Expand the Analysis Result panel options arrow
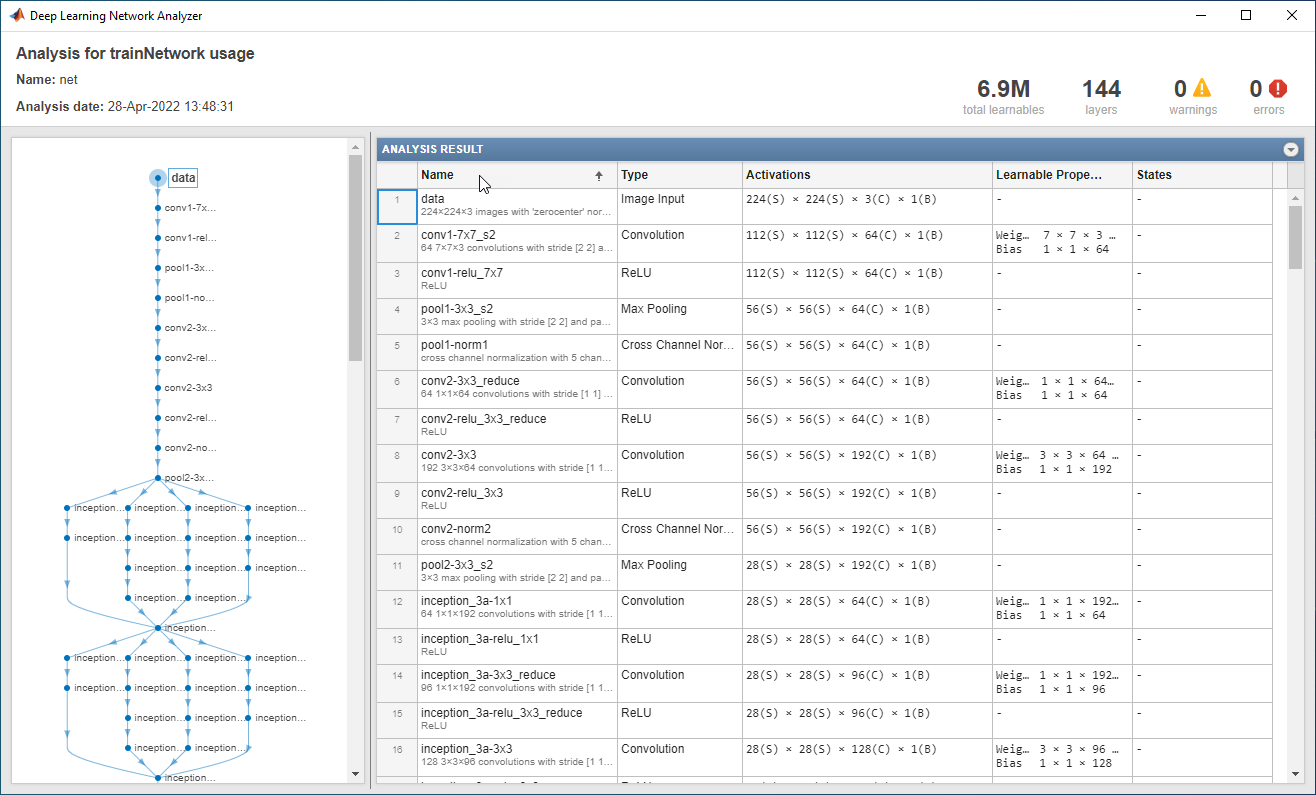Viewport: 1316px width, 795px height. 1291,149
